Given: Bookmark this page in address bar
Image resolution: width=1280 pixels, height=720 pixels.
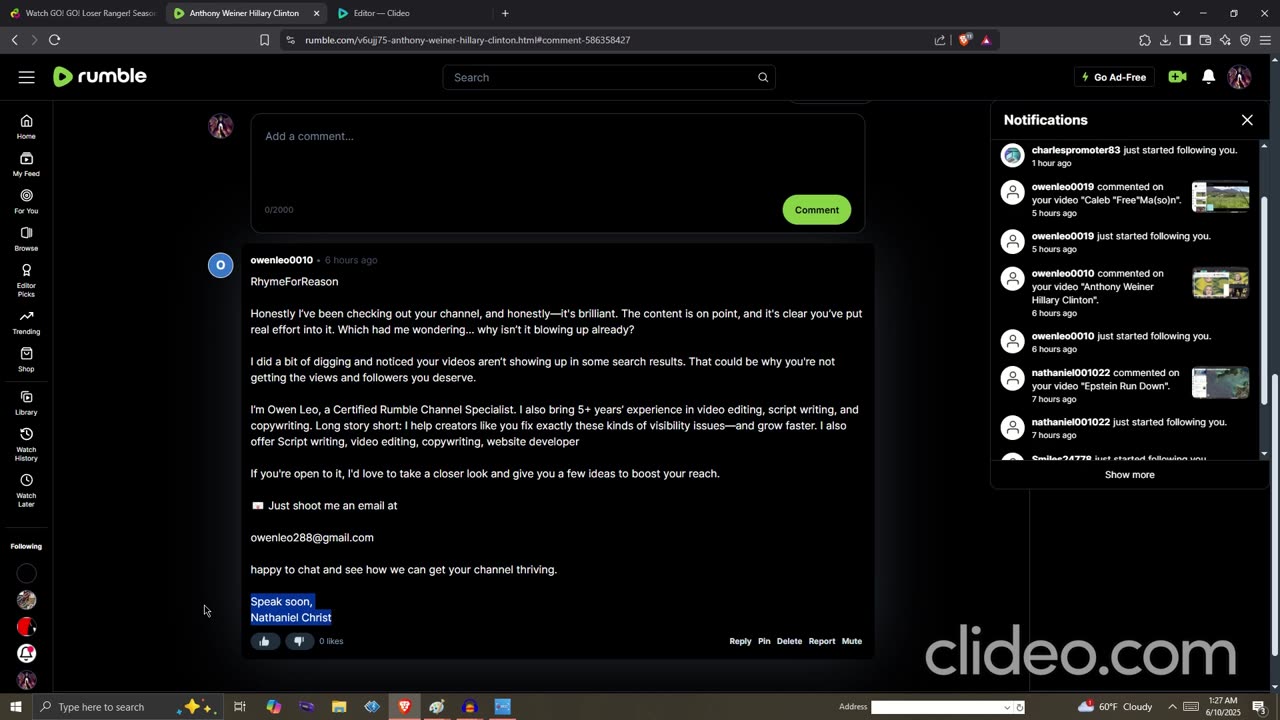Looking at the screenshot, I should pos(264,40).
